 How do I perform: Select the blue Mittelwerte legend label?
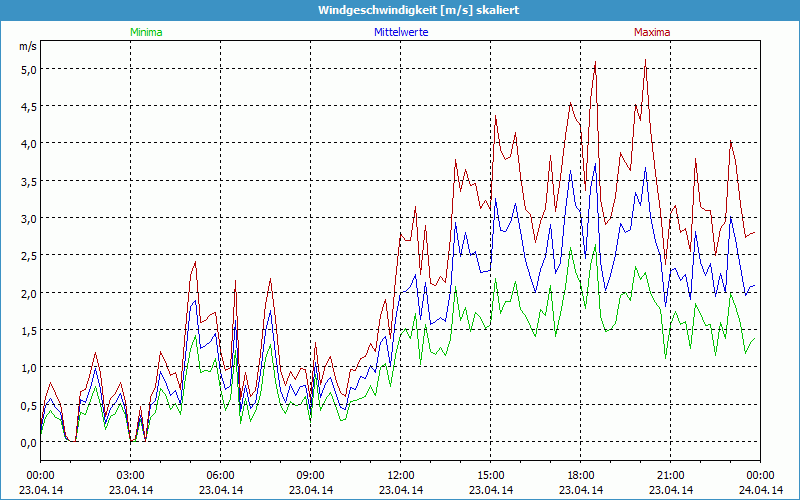click(x=400, y=32)
